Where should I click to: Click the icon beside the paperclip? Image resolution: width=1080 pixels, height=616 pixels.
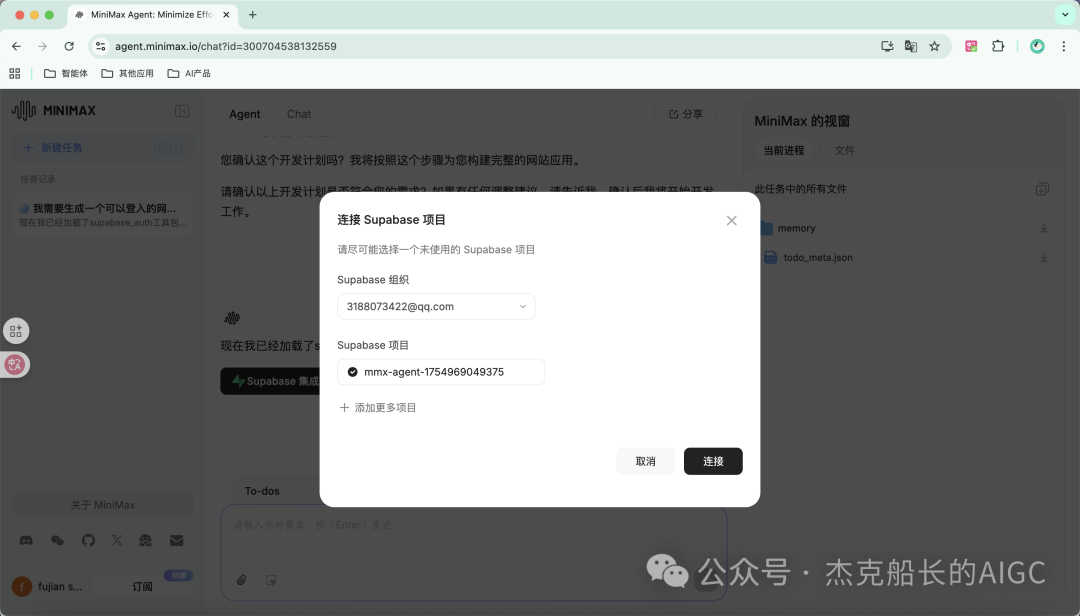(x=271, y=580)
